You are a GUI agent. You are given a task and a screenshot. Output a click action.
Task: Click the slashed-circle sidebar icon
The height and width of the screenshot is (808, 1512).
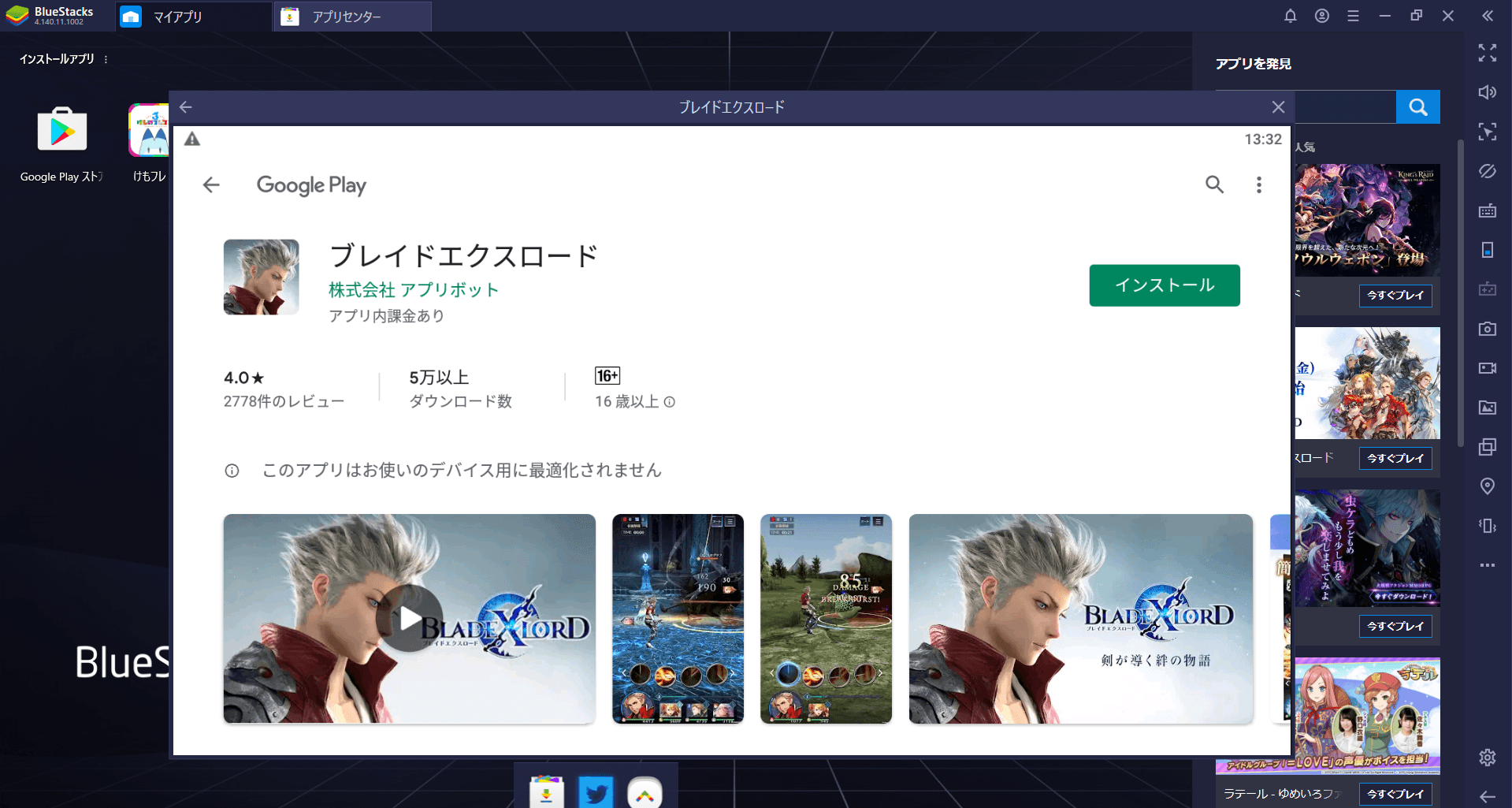(x=1488, y=171)
